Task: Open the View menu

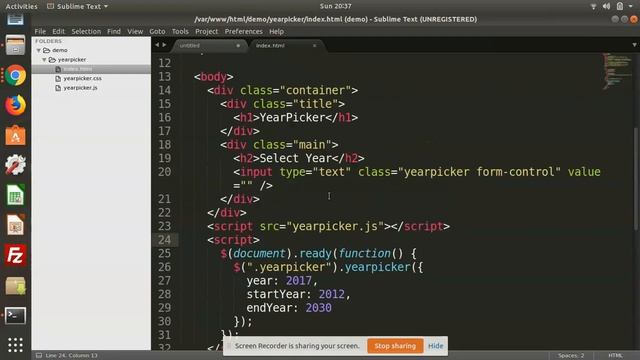Action: [x=135, y=31]
